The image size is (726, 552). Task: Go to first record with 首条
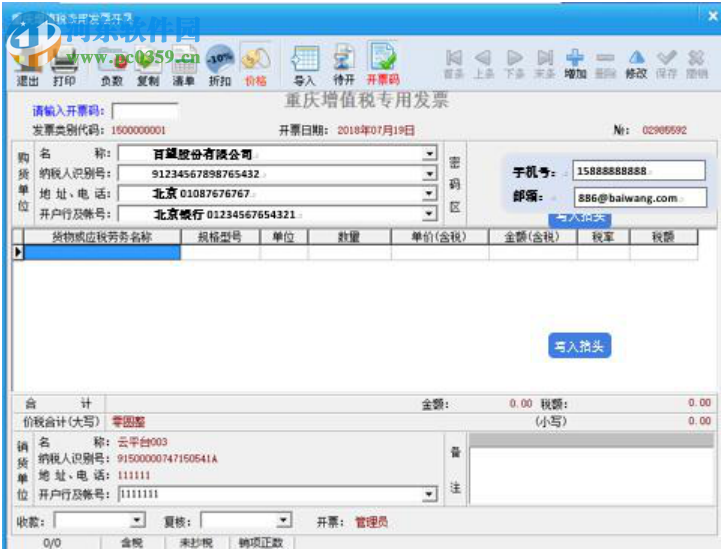coord(454,64)
